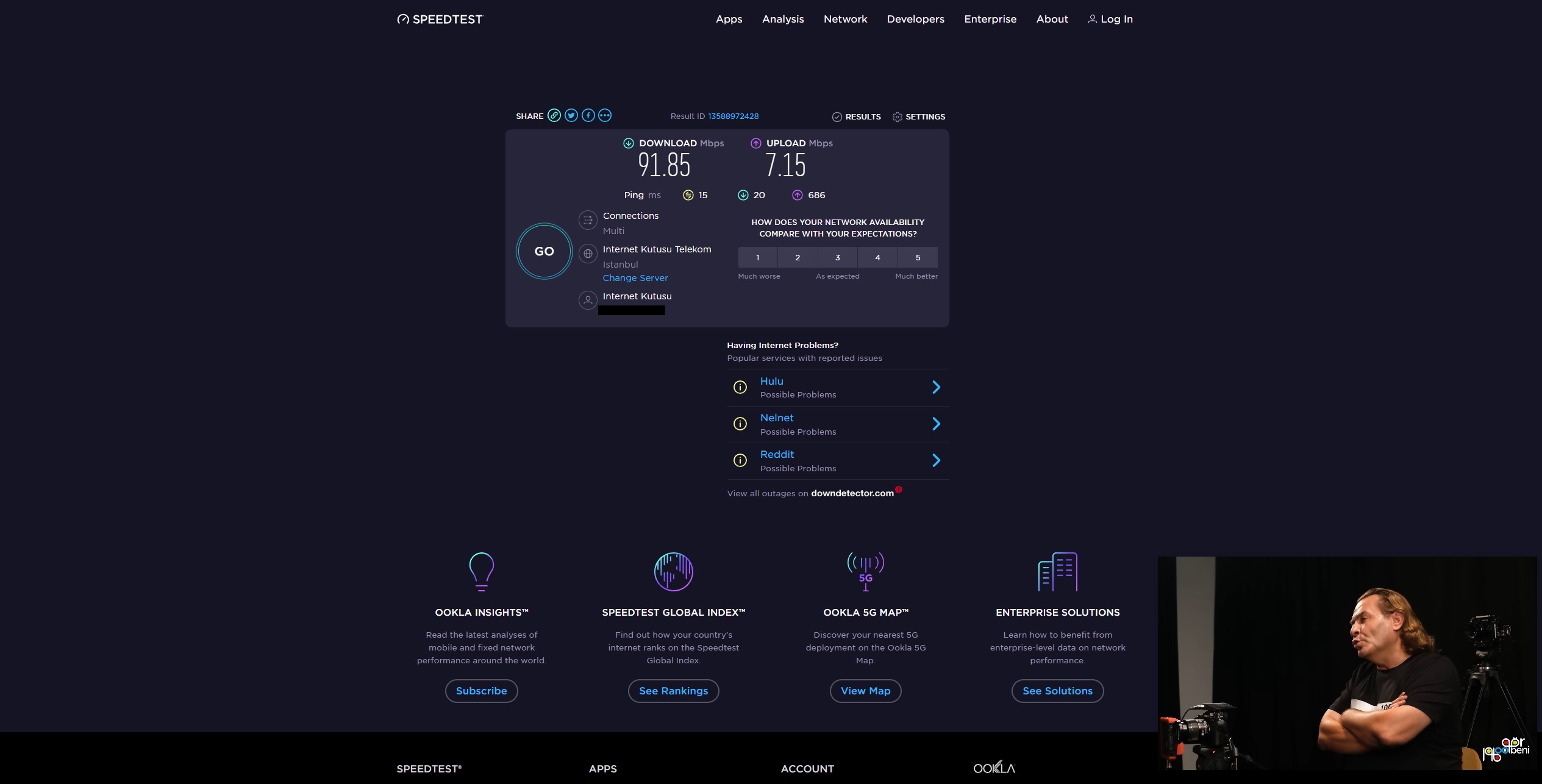
Task: Click the Ookla Insights lightbulb icon
Action: tap(481, 572)
